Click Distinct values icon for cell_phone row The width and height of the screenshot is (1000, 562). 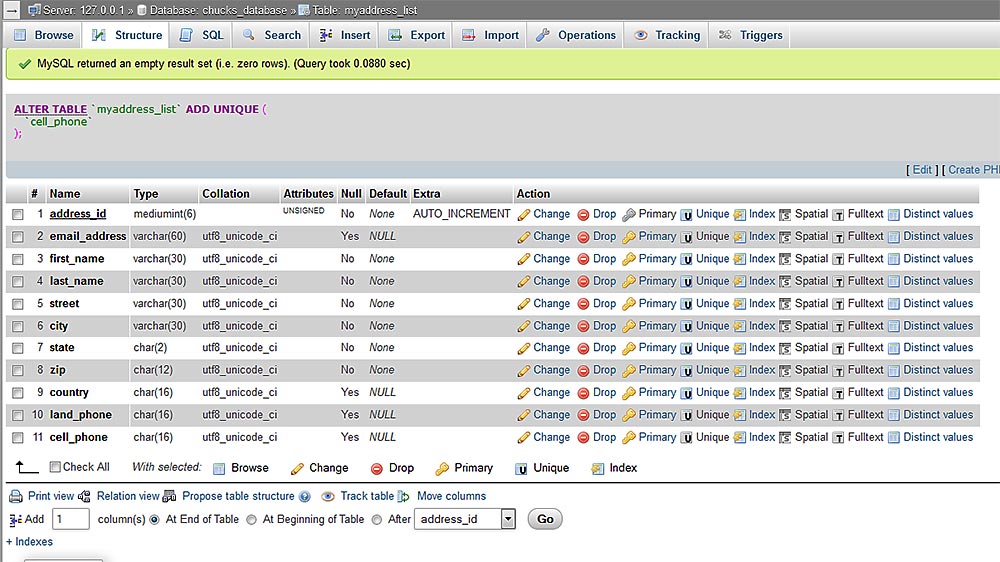click(x=893, y=438)
